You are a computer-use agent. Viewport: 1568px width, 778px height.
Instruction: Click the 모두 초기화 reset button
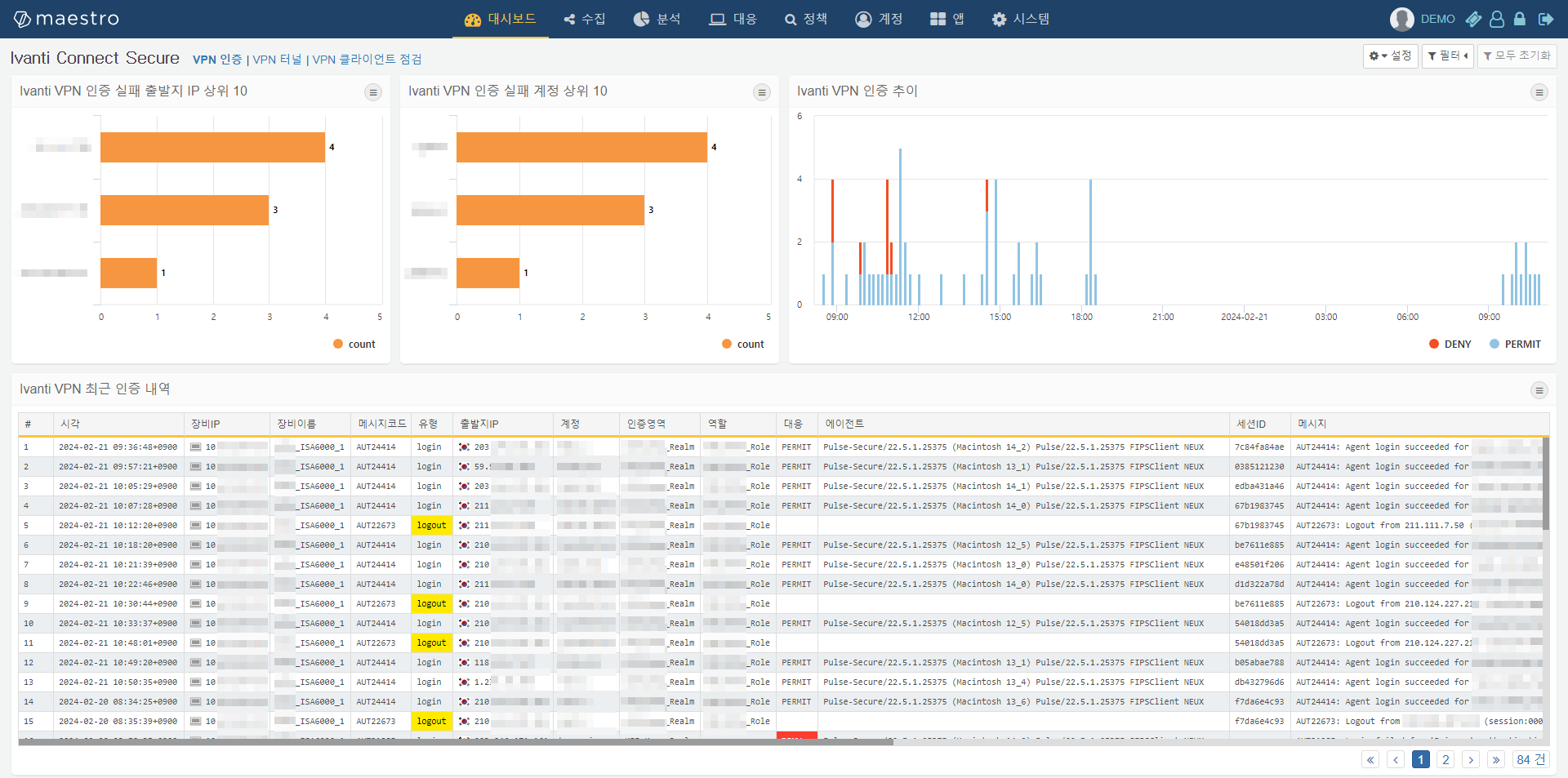click(x=1517, y=56)
